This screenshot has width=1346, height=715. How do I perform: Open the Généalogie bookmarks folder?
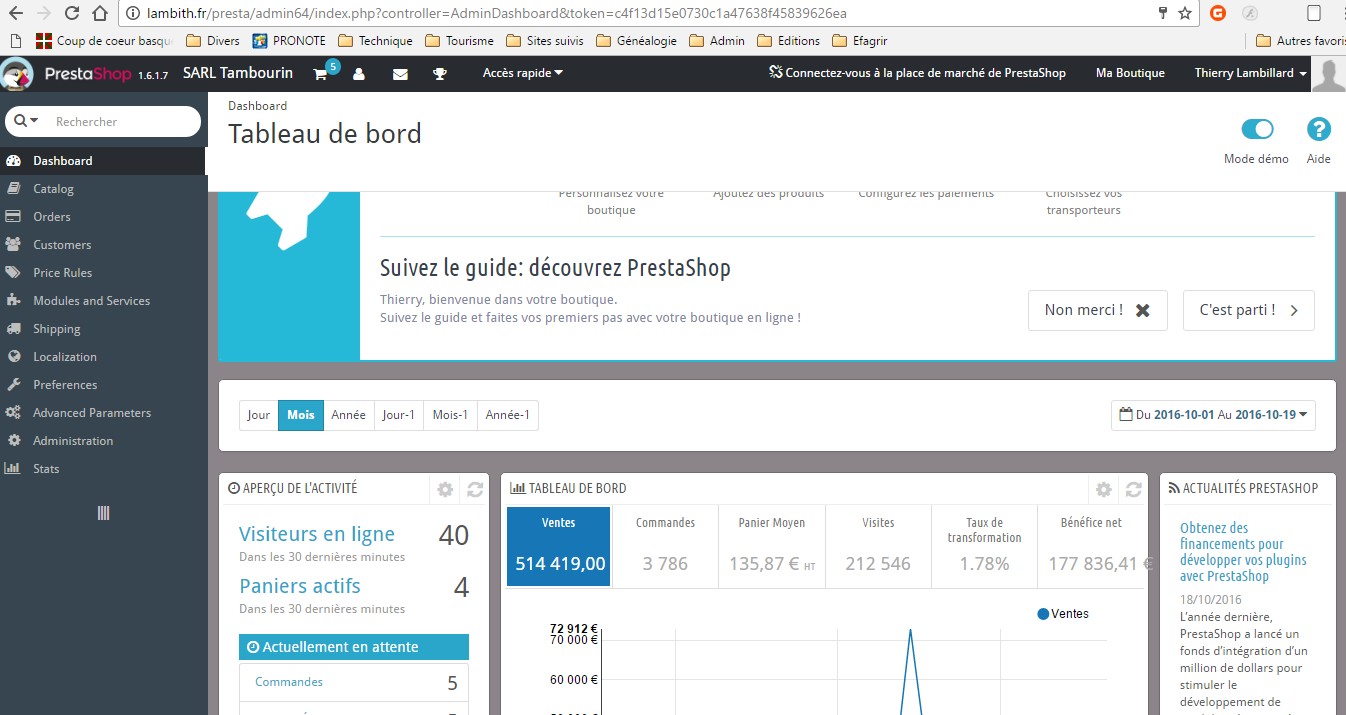(636, 41)
